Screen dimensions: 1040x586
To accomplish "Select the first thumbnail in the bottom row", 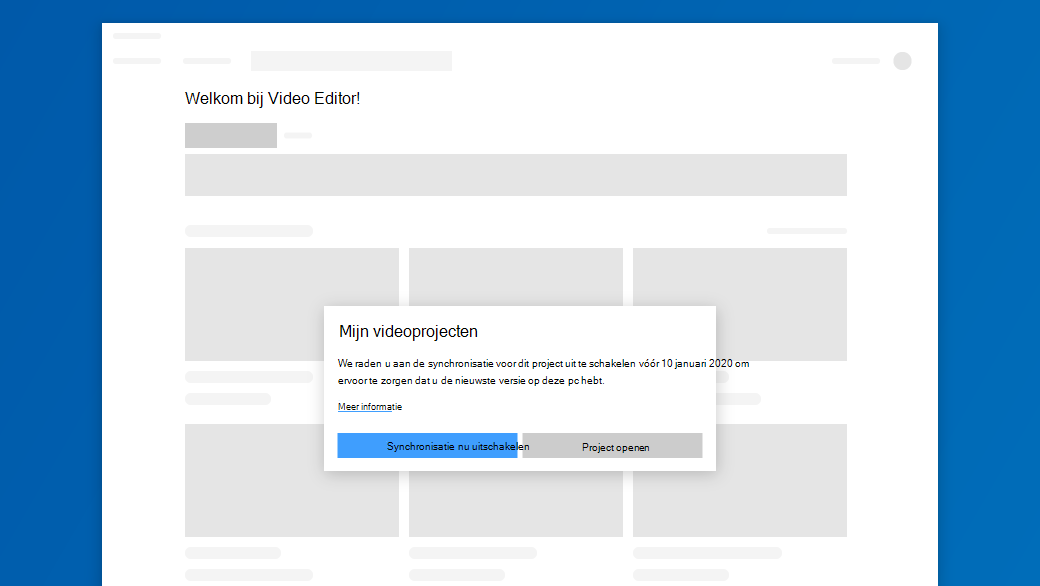I will pos(292,481).
